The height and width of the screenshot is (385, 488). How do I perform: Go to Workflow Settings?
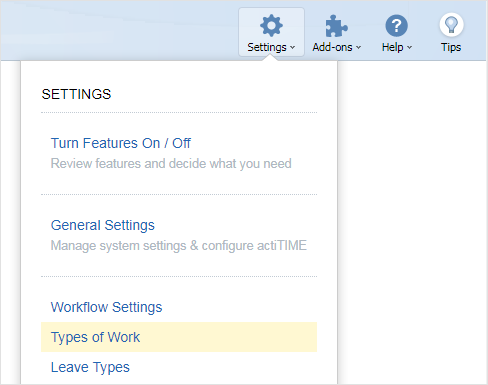[x=106, y=307]
